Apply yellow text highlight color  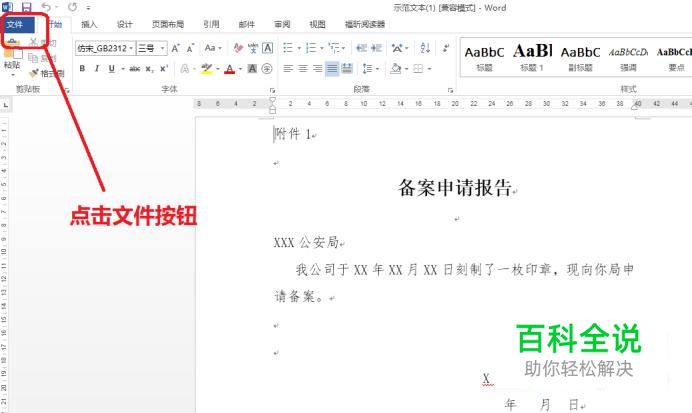206,69
